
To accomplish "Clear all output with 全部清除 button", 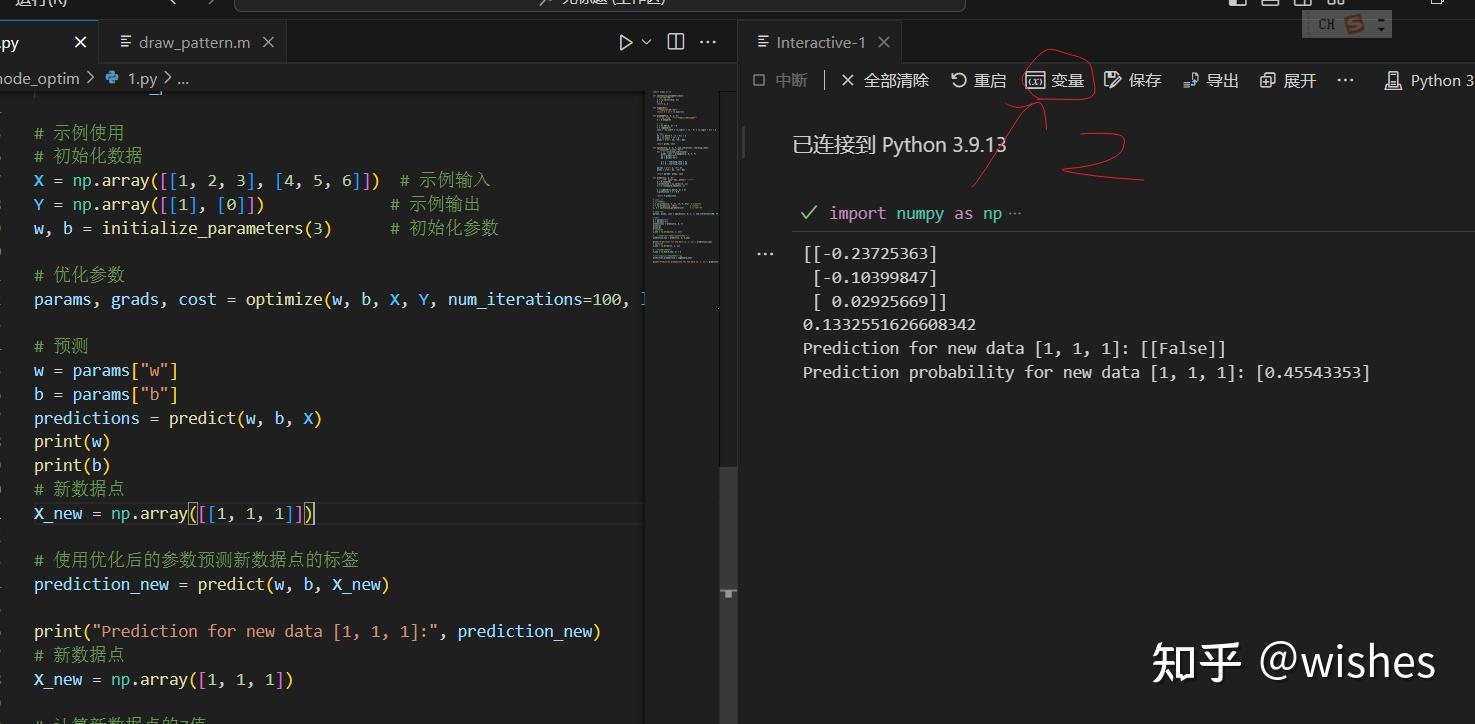I will tap(884, 80).
